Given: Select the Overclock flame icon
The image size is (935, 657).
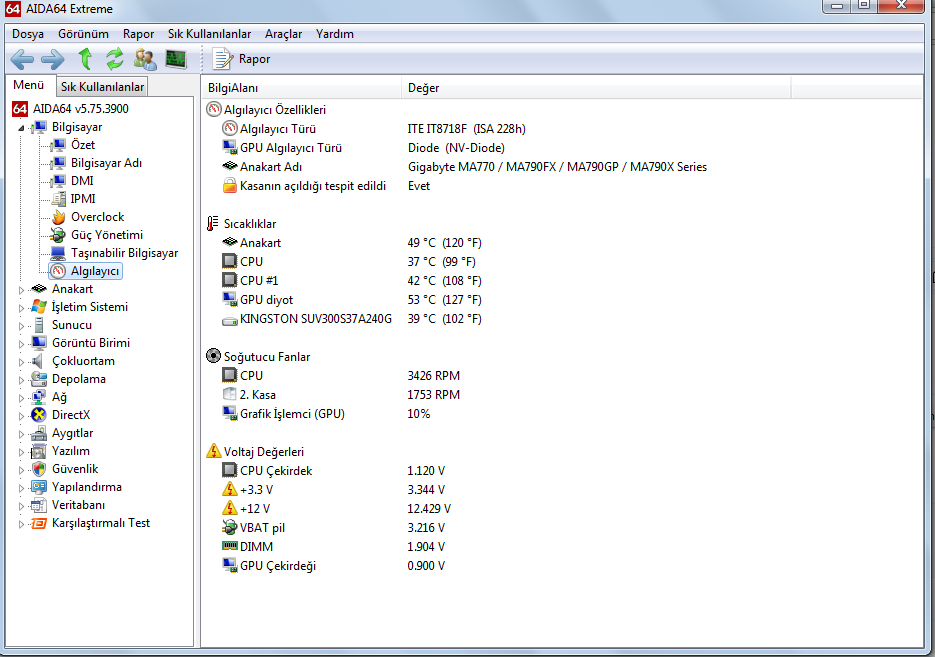Looking at the screenshot, I should [58, 217].
